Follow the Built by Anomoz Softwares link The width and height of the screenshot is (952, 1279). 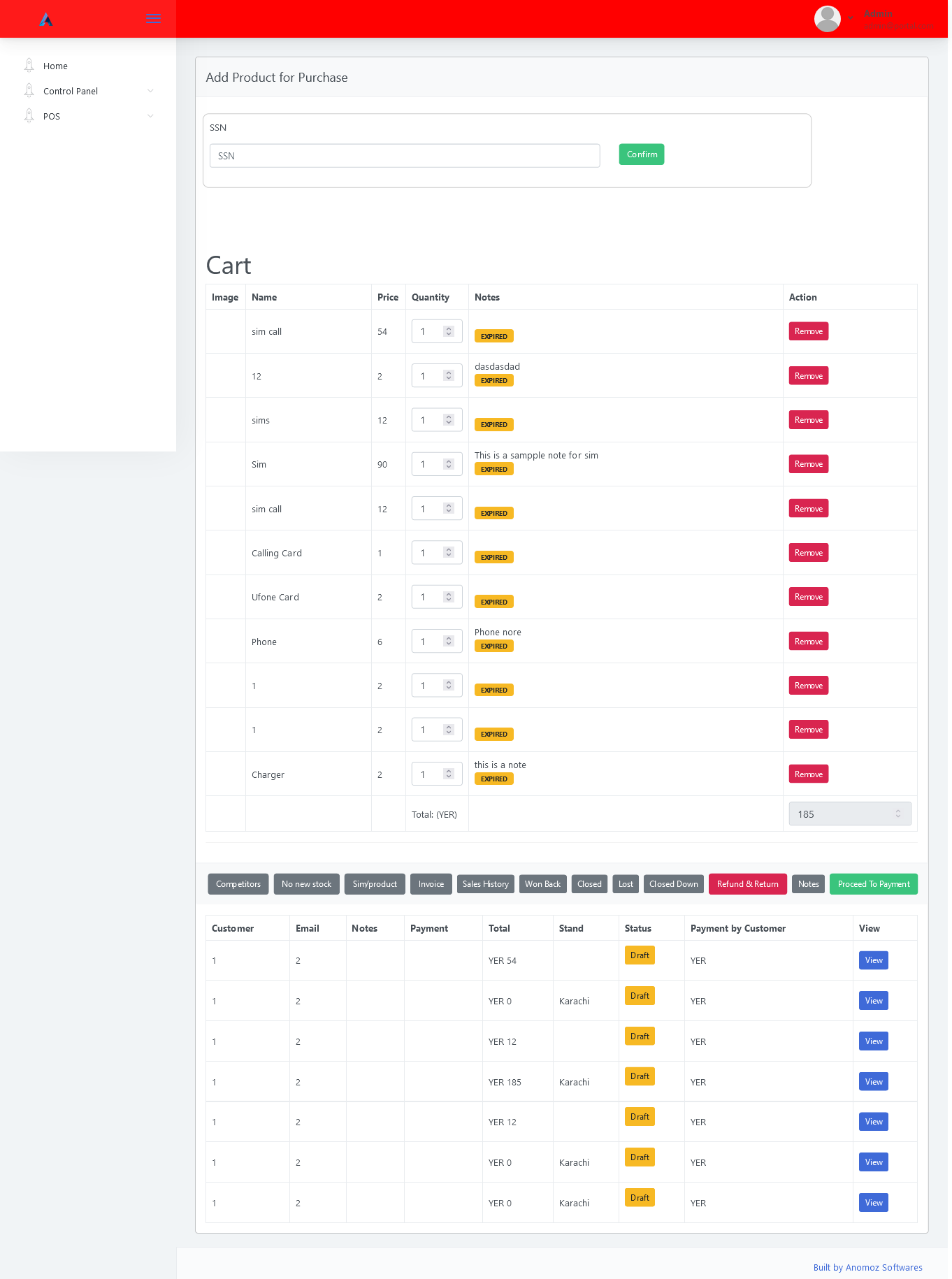coord(867,1267)
